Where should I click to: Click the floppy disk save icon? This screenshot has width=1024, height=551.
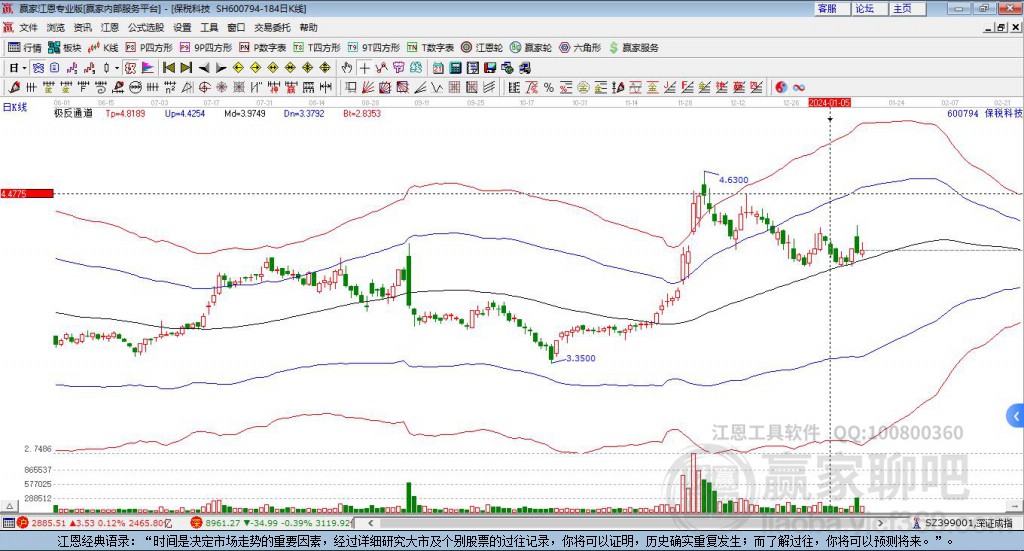point(490,68)
